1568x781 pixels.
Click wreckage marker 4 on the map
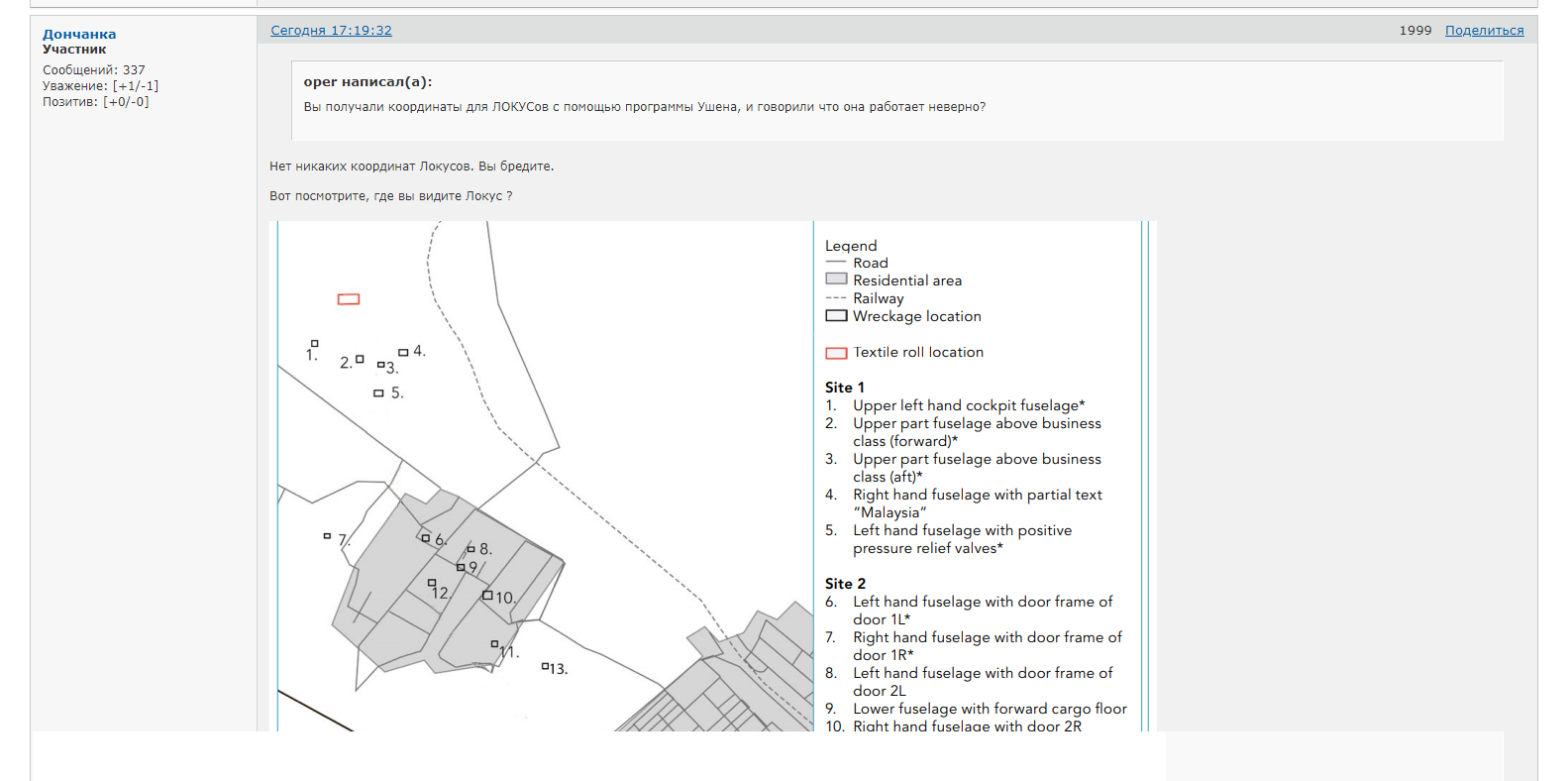(x=403, y=353)
